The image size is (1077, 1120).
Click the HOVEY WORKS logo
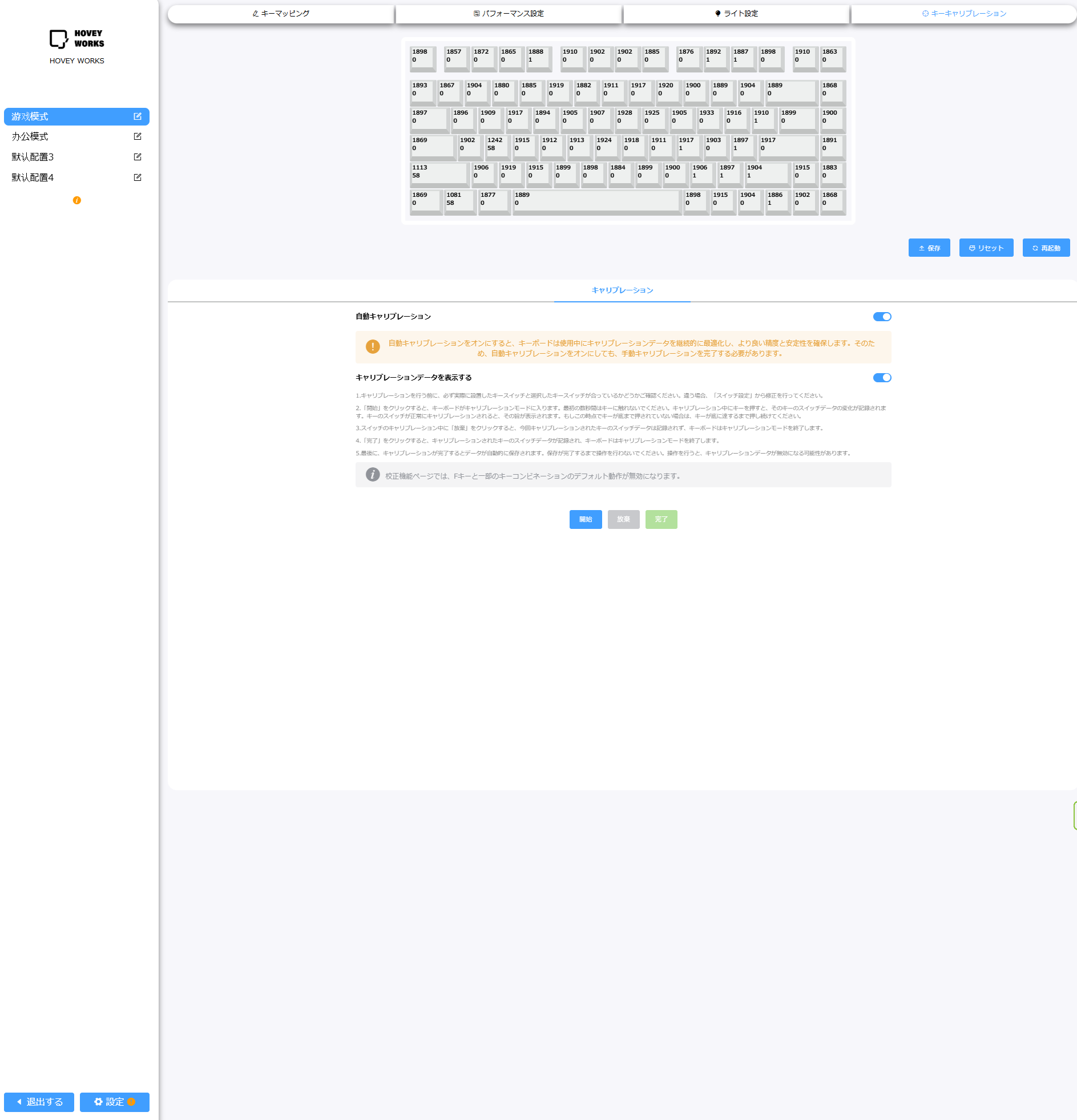[76, 39]
